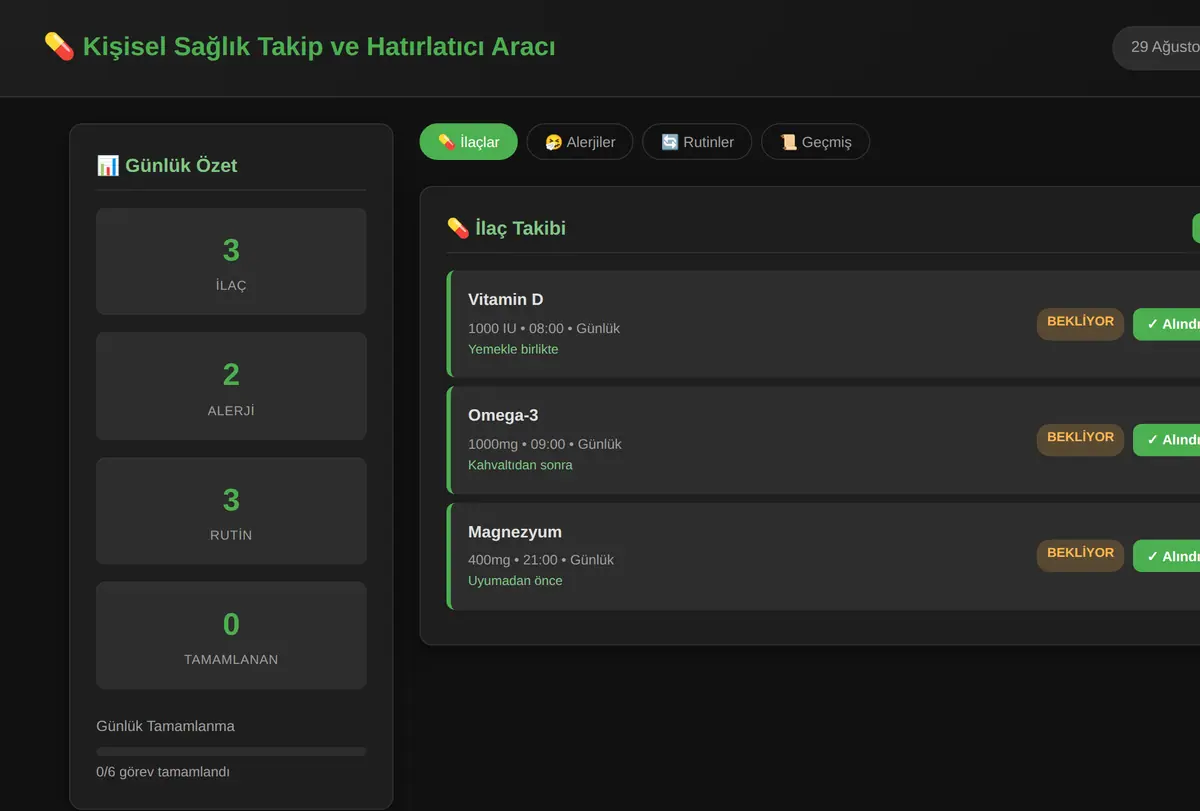The height and width of the screenshot is (811, 1200).
Task: Select the TAMAMLANAN summary card
Action: (x=231, y=636)
